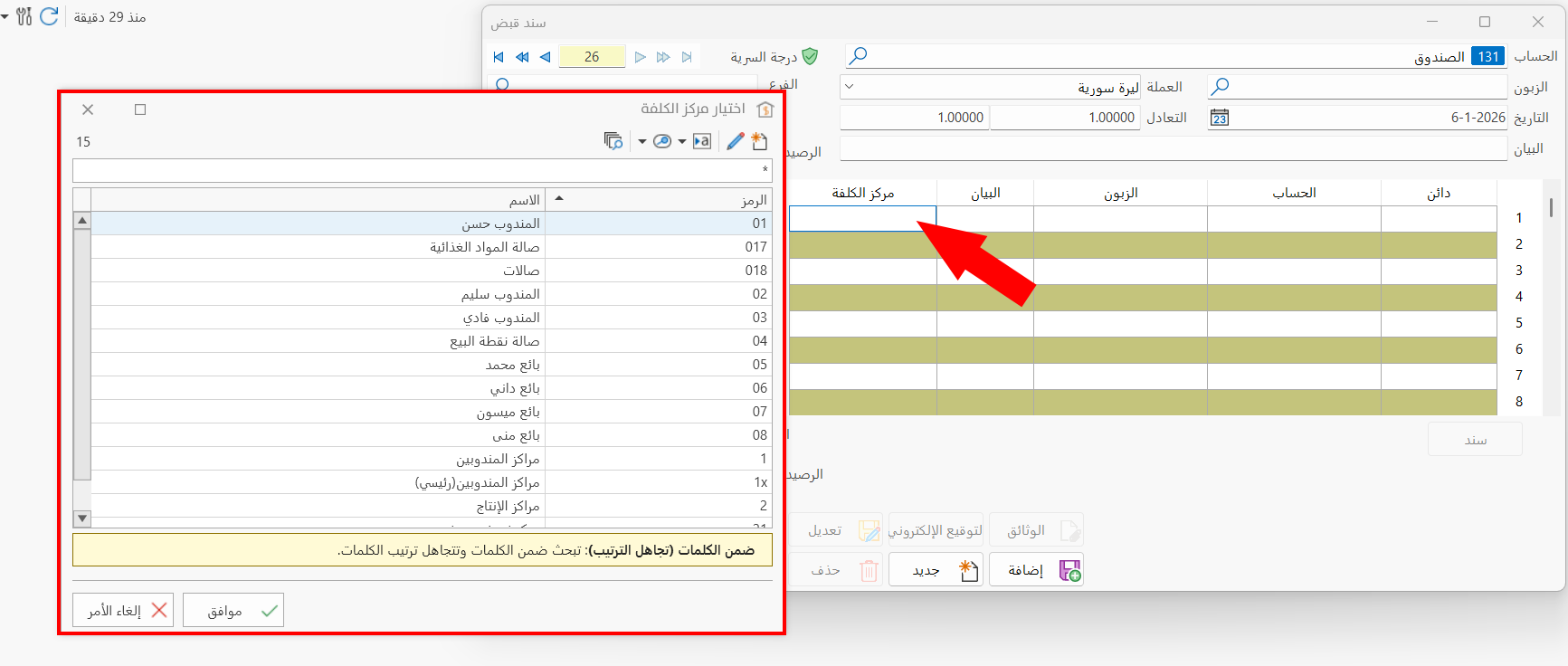
Task: Click the cost center search input field
Action: coord(423,170)
